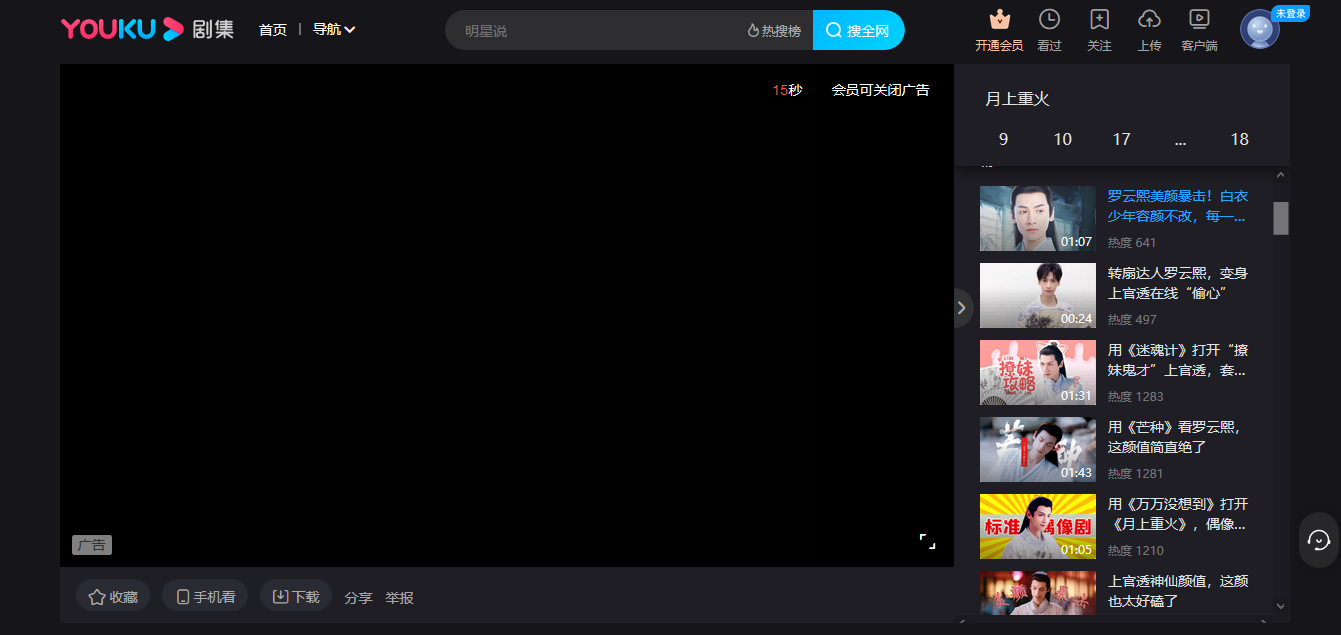The height and width of the screenshot is (635, 1341).
Task: Click the title 上官透神仙颜值，这颜也太好磕了
Action: click(1178, 591)
